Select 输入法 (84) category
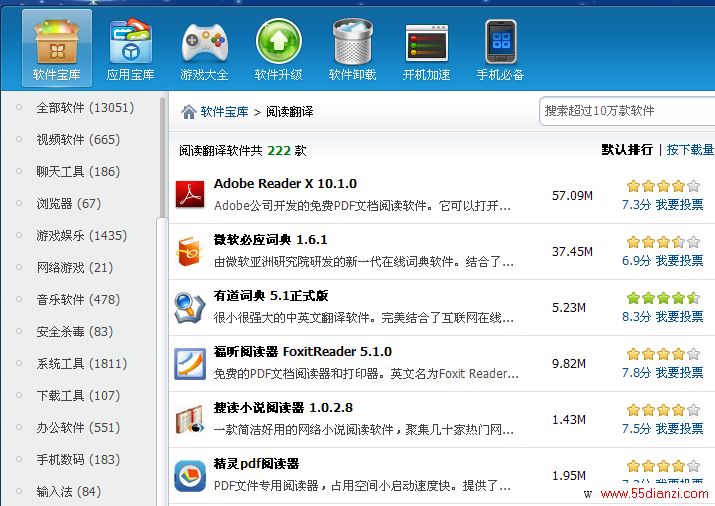The height and width of the screenshot is (506, 715). pos(68,491)
